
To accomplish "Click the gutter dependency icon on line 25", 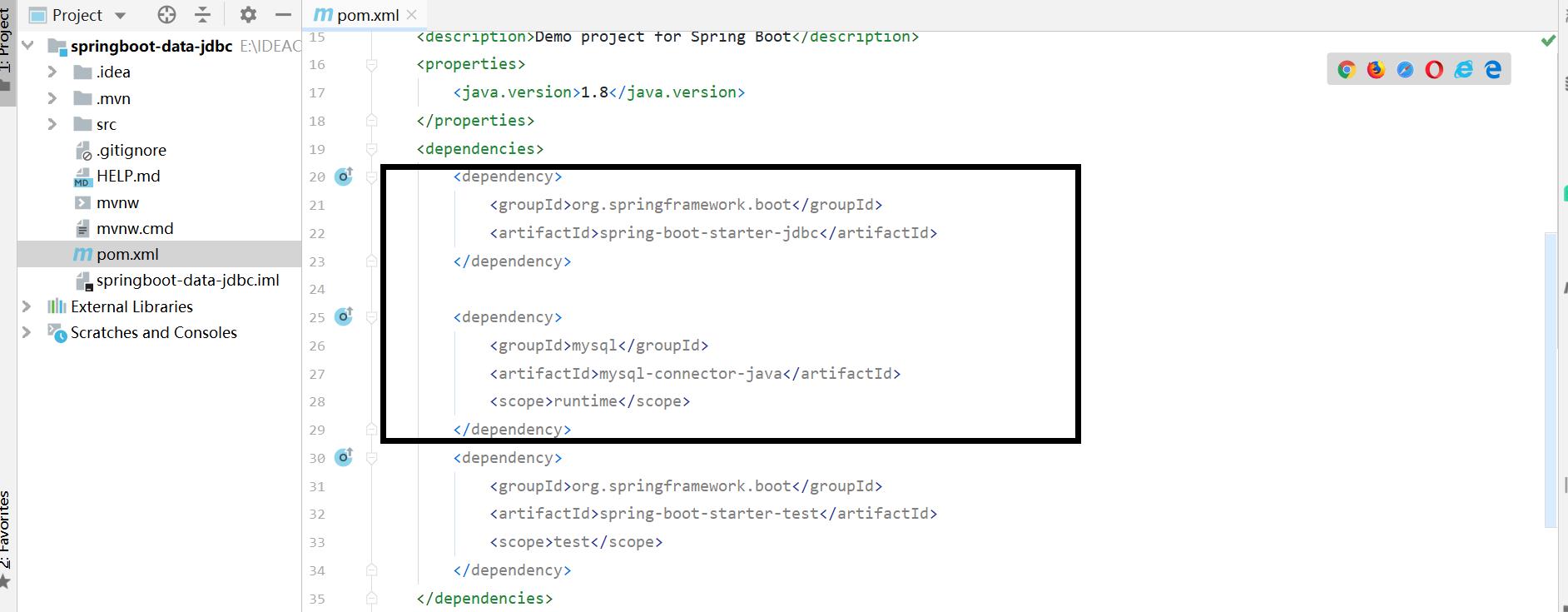I will 344,317.
